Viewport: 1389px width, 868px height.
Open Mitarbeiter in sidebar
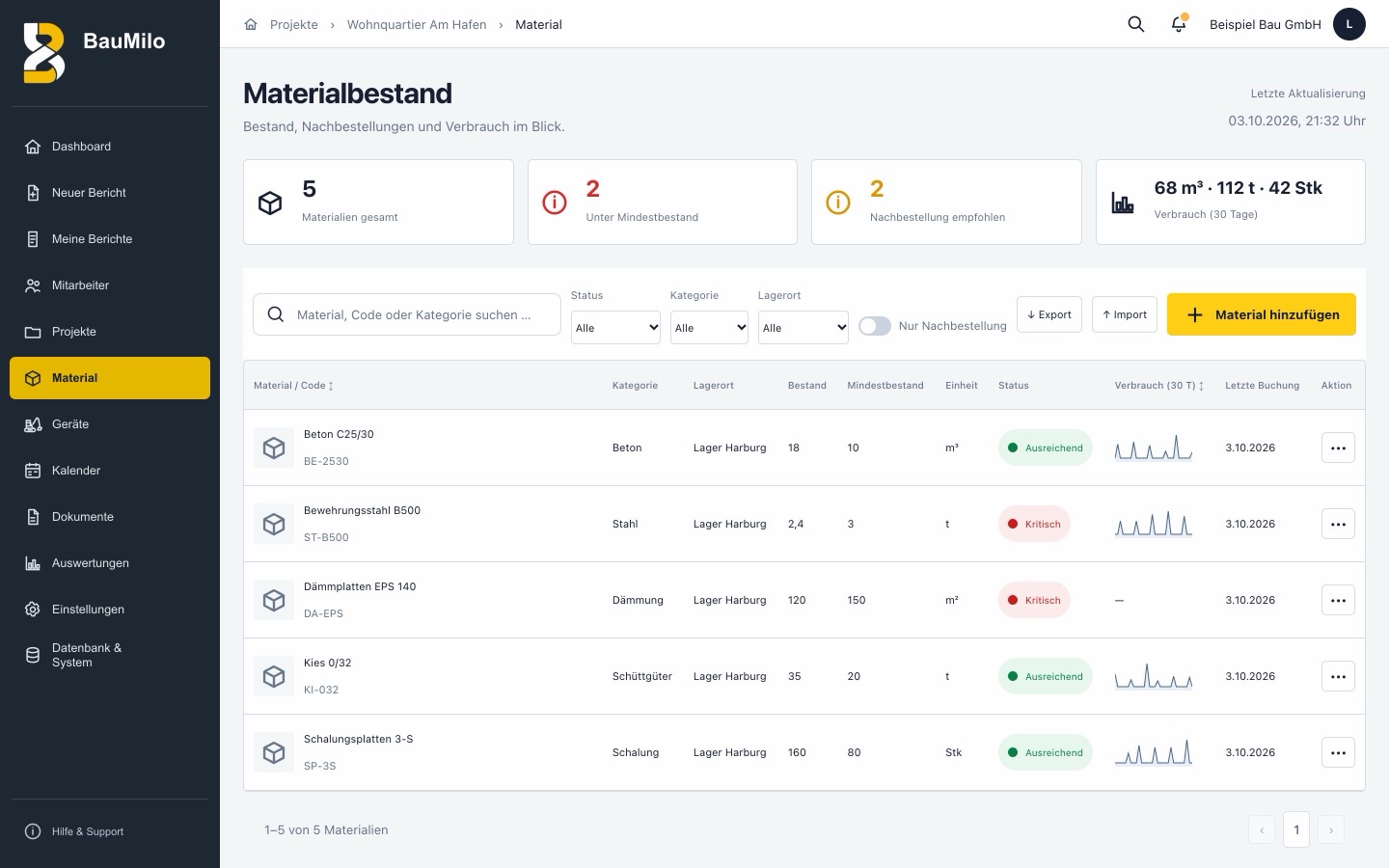[110, 285]
